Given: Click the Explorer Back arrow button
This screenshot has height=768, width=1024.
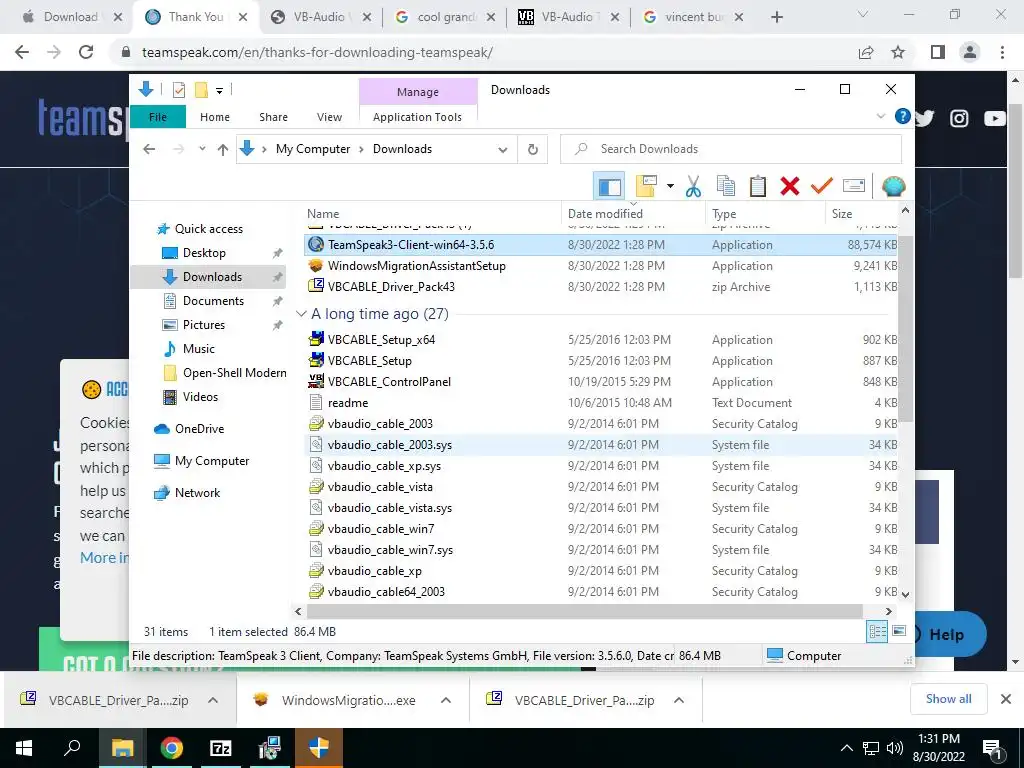Looking at the screenshot, I should click(x=150, y=149).
